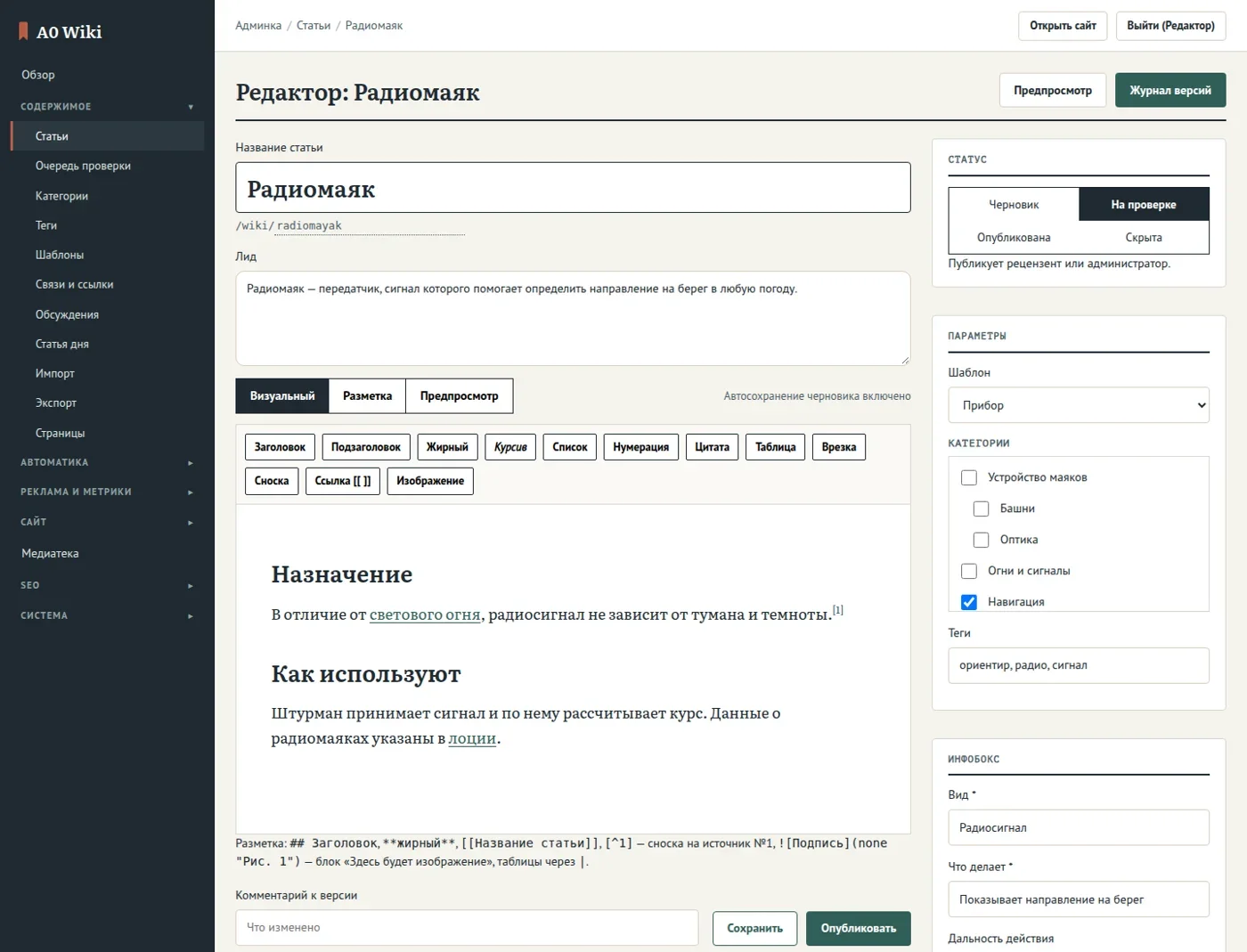The width and height of the screenshot is (1247, 952).
Task: Click the Теги input field
Action: pos(1079,665)
